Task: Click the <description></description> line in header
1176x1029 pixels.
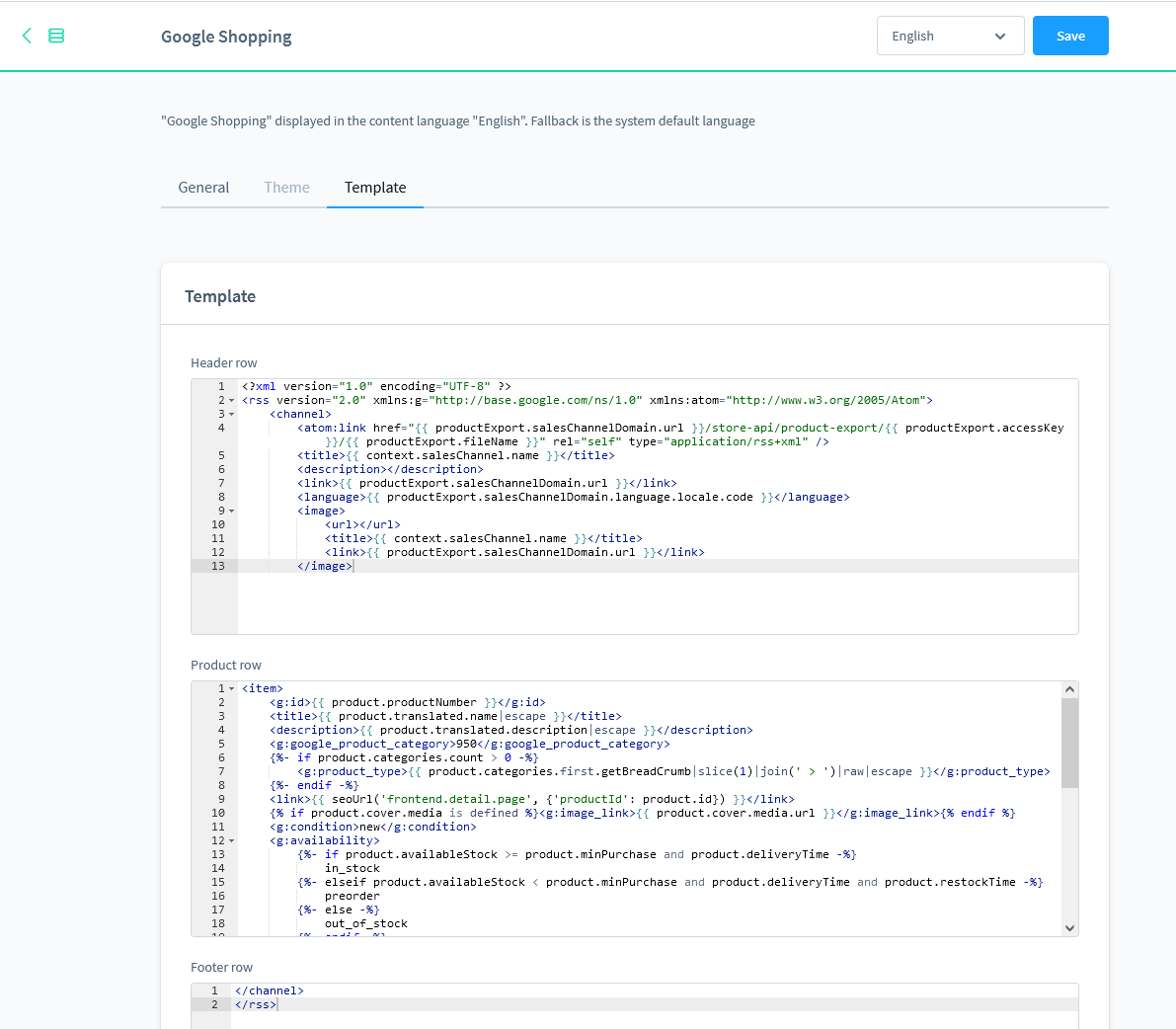Action: (390, 469)
